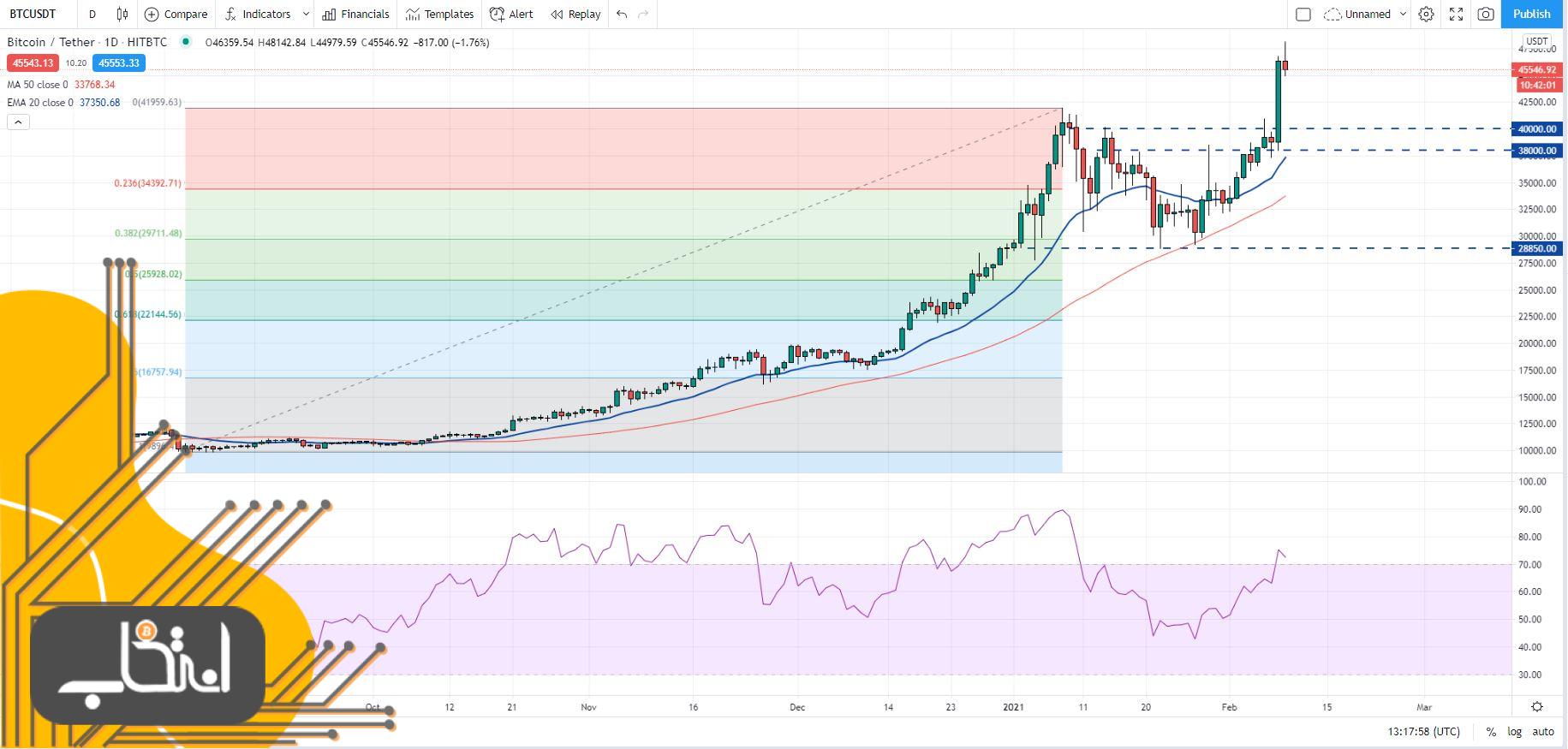Viewport: 1568px width, 749px height.
Task: Enter fullscreen mode
Action: click(1456, 14)
